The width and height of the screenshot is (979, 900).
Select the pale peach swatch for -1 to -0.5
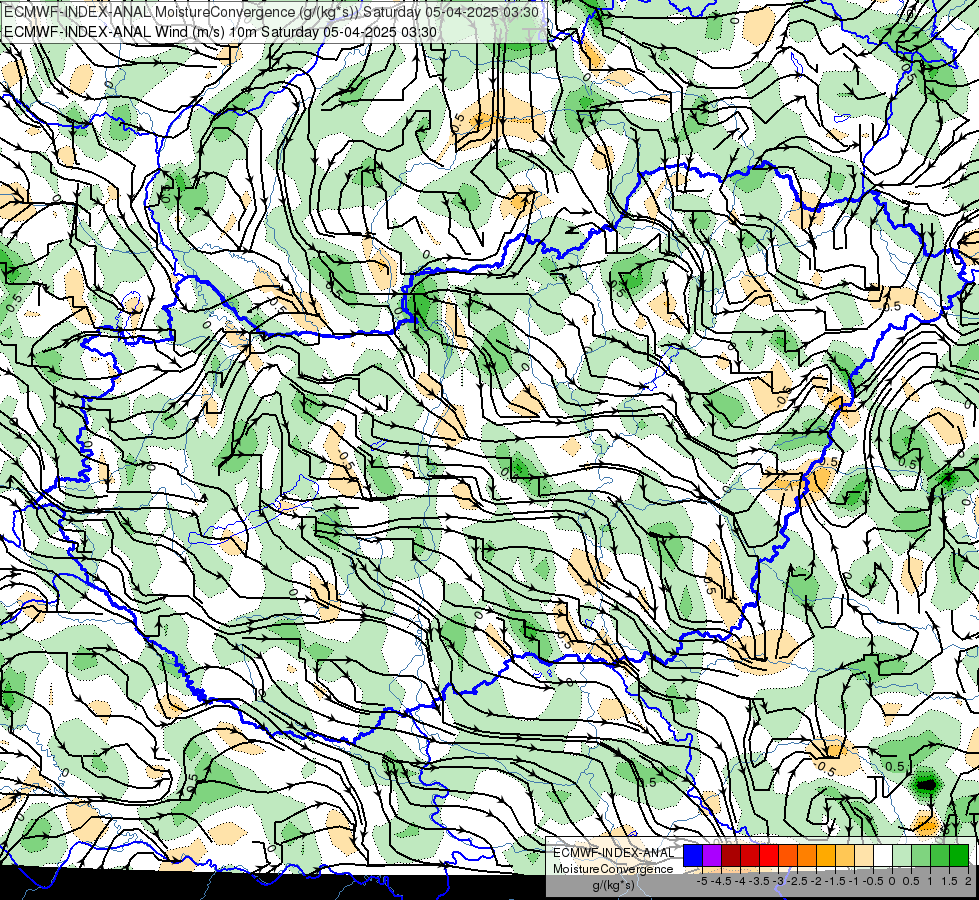tap(864, 856)
